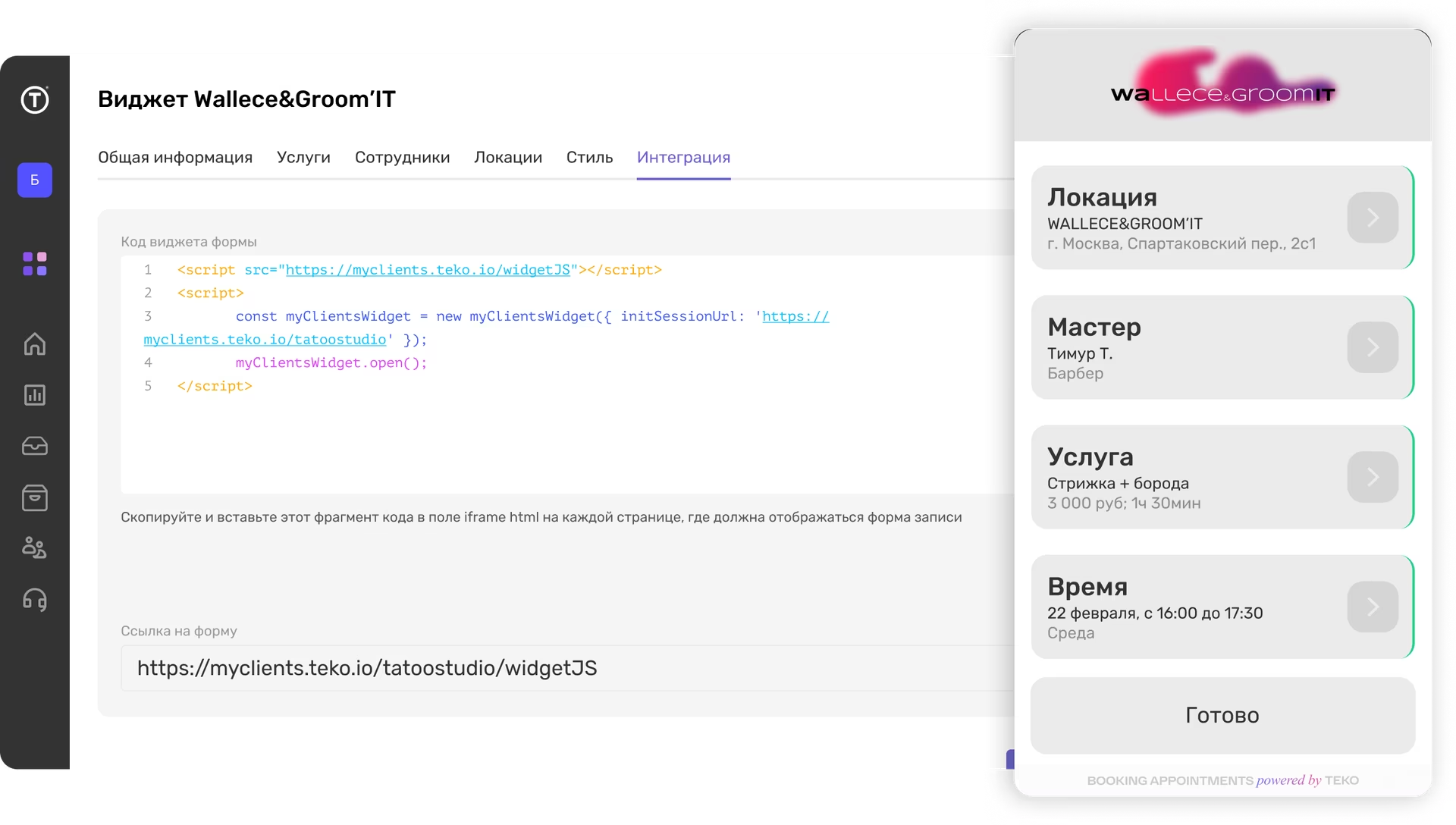Expand the Мастер card for Тимур Т.

coord(1373,347)
